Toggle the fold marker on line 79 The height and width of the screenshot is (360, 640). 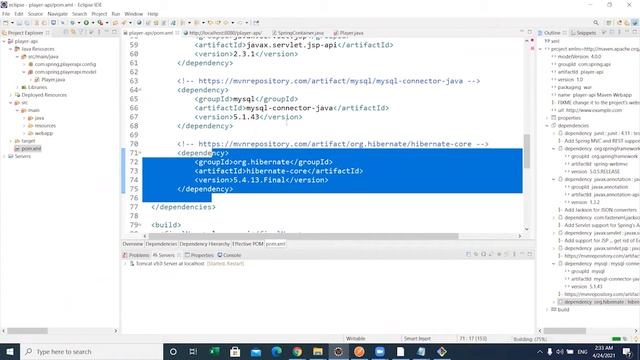coord(140,225)
